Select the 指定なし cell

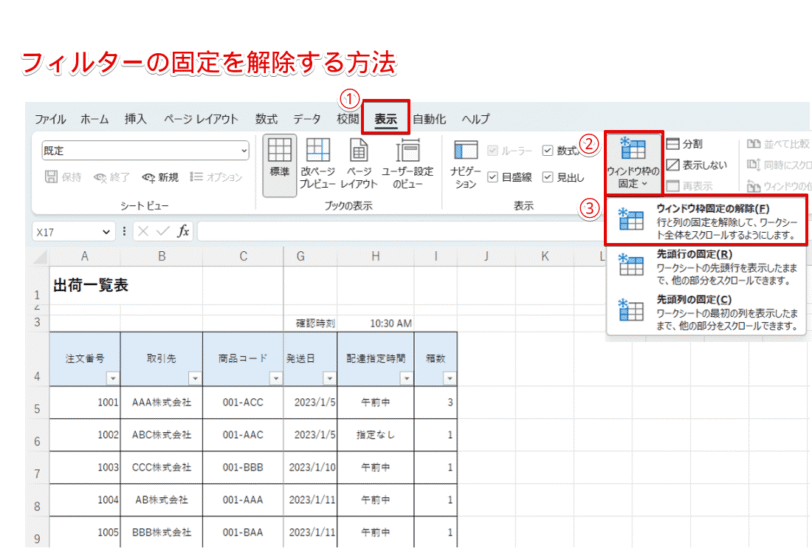point(375,435)
